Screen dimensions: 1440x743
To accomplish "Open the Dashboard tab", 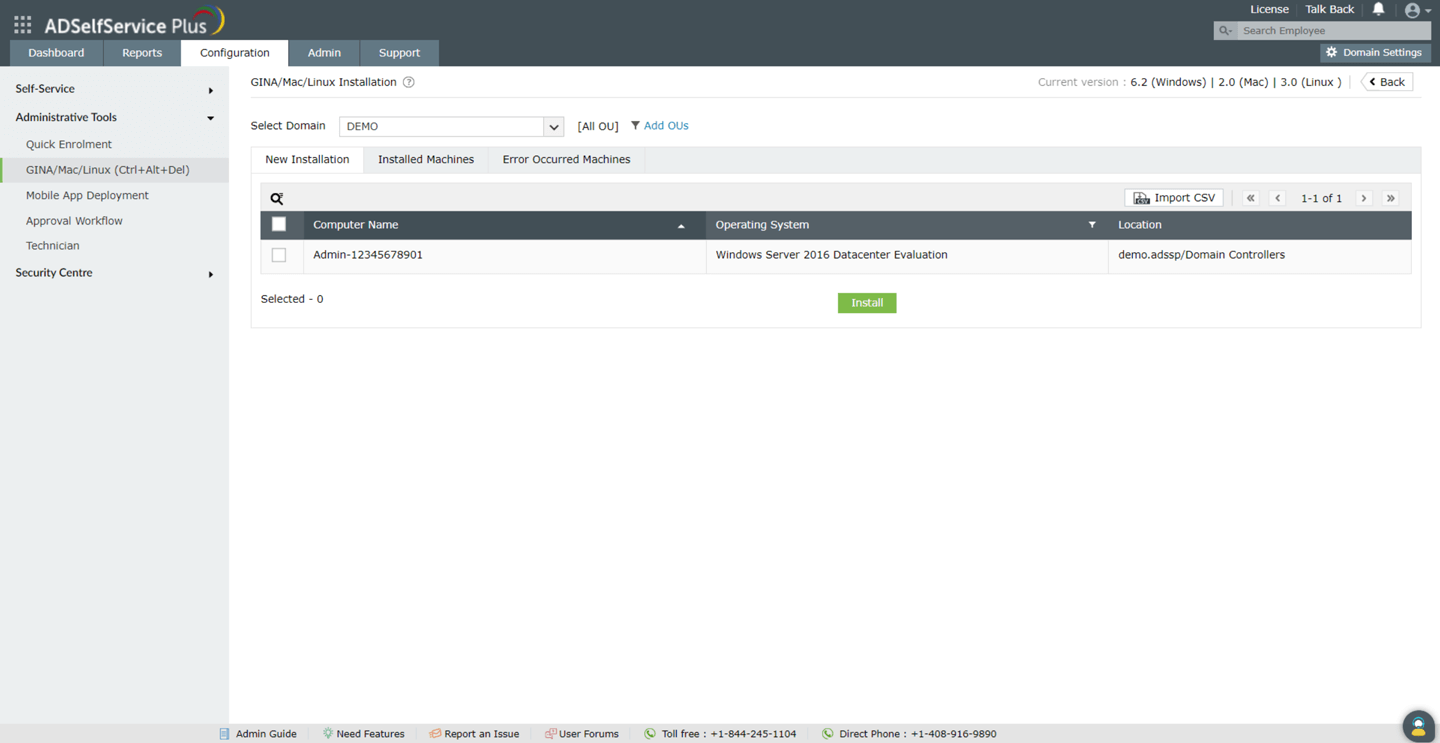I will click(x=56, y=53).
